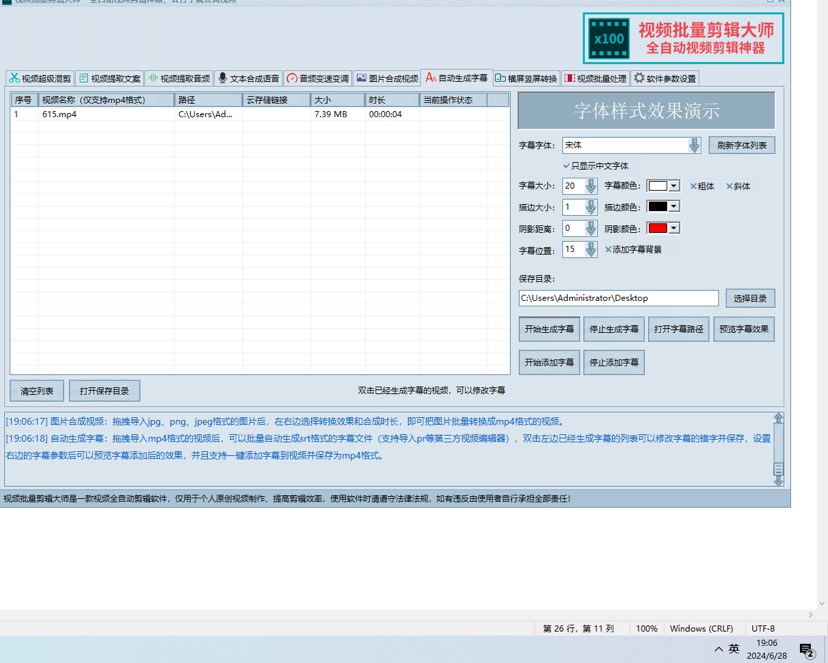
Task: Click the 保存目录 path input field
Action: pos(618,298)
